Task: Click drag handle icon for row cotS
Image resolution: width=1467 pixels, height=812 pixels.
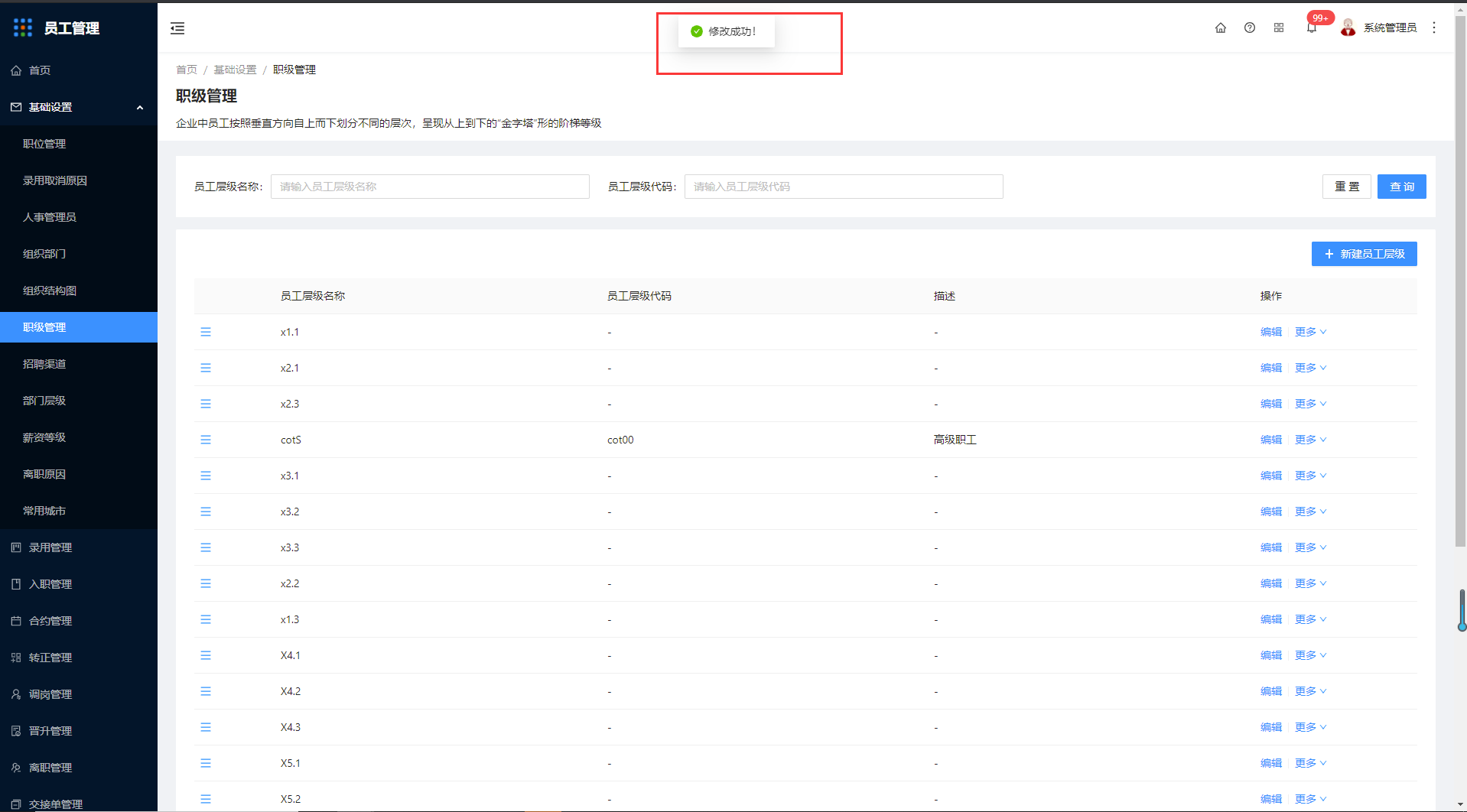Action: point(206,440)
